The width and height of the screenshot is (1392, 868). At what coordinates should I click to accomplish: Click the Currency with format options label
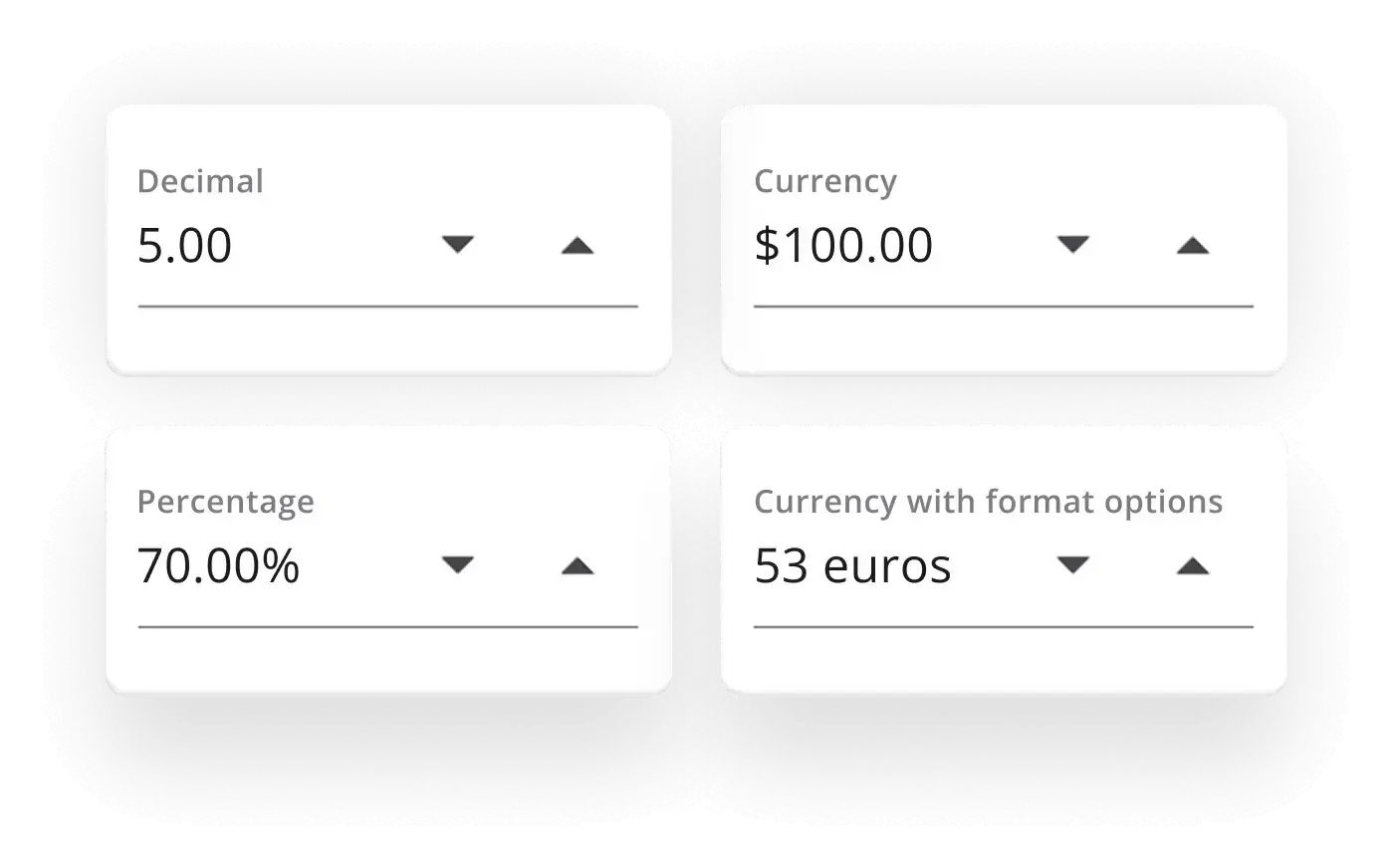pos(989,501)
